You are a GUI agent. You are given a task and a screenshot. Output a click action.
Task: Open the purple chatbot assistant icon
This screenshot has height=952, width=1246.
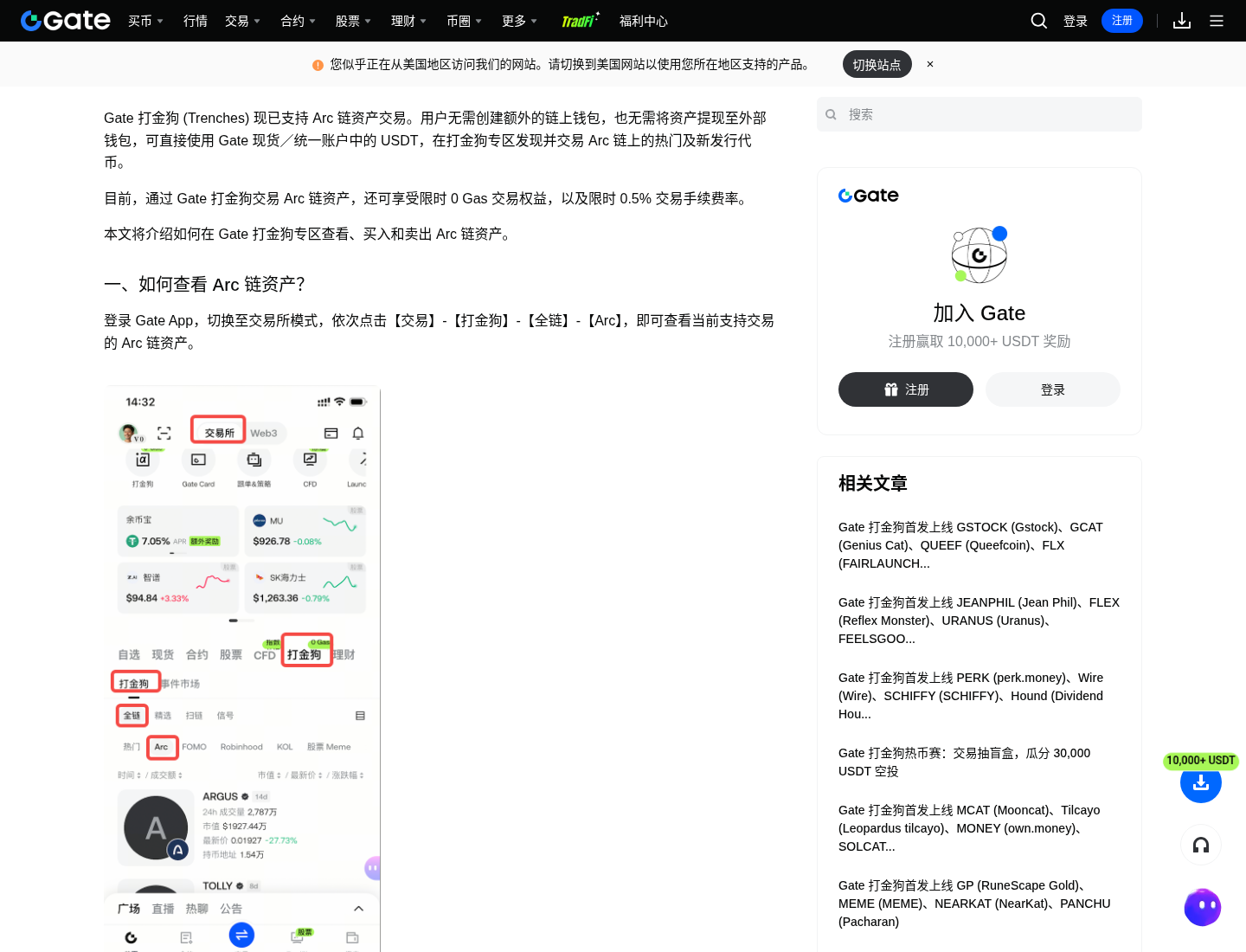point(1203,908)
